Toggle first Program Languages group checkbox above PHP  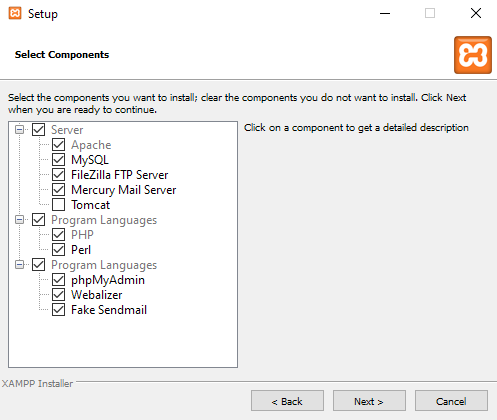39,220
